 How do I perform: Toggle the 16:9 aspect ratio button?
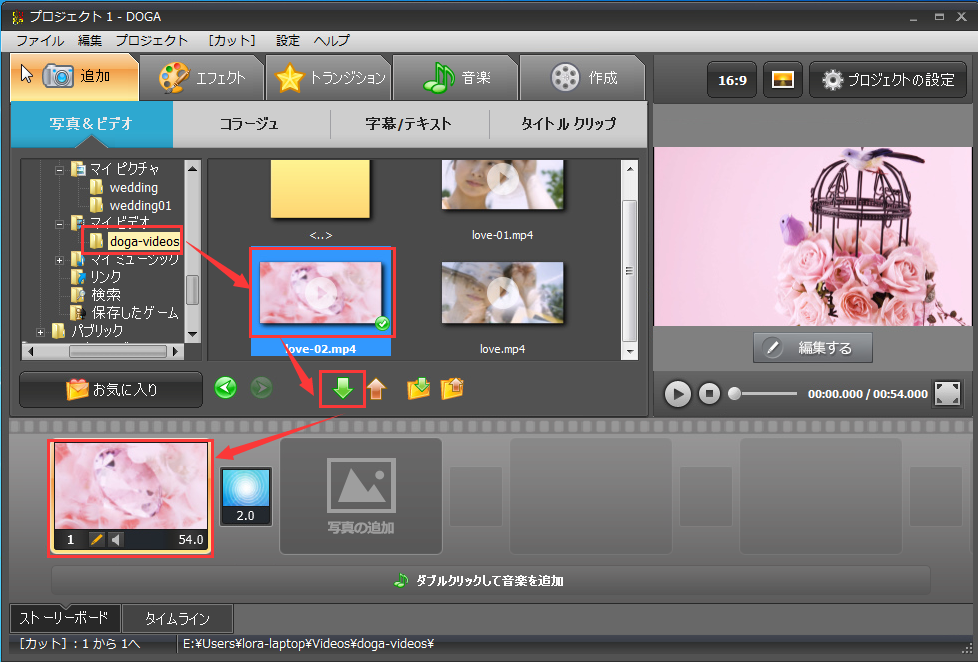point(732,80)
